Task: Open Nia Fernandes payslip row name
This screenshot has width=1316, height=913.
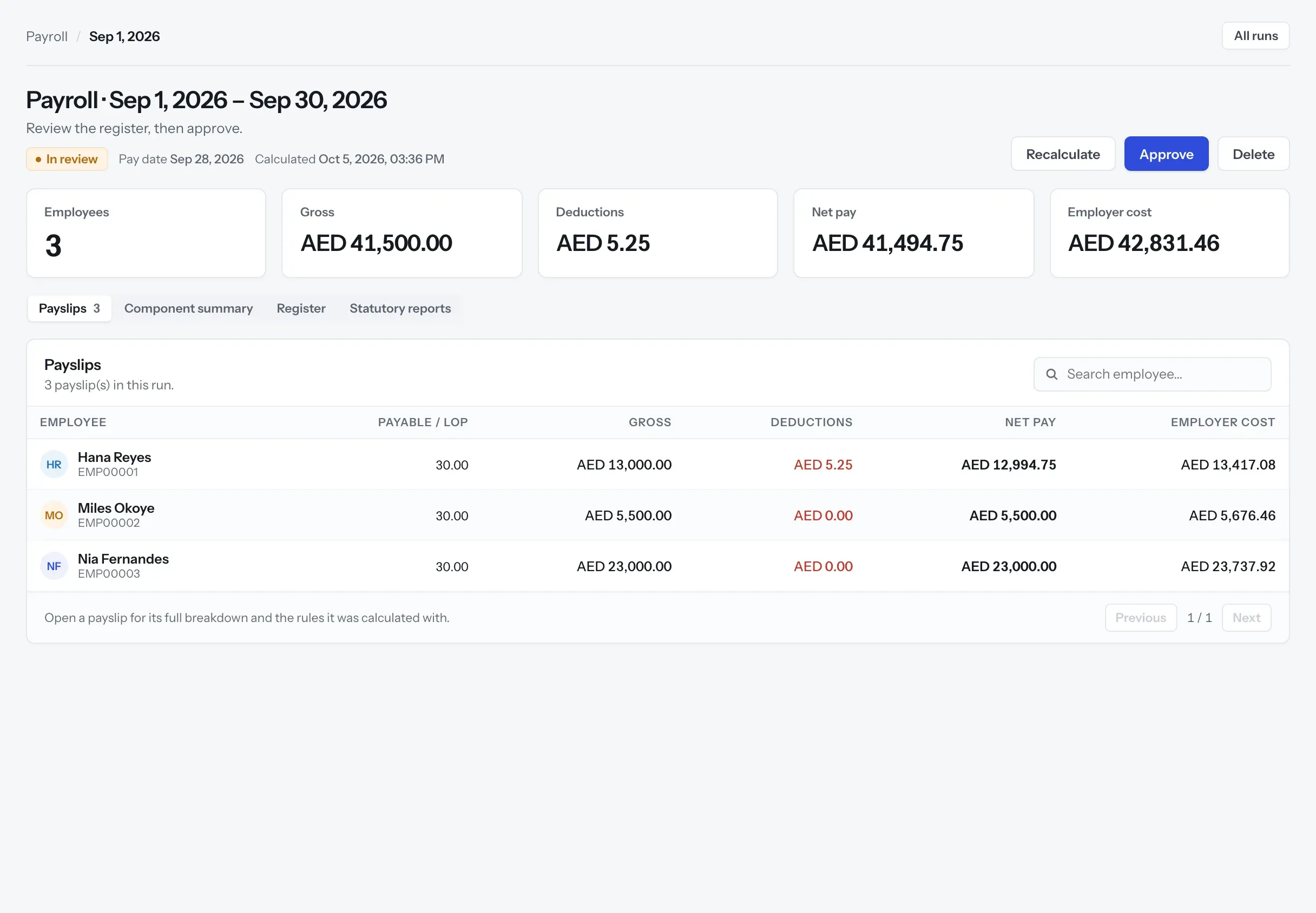Action: click(123, 559)
